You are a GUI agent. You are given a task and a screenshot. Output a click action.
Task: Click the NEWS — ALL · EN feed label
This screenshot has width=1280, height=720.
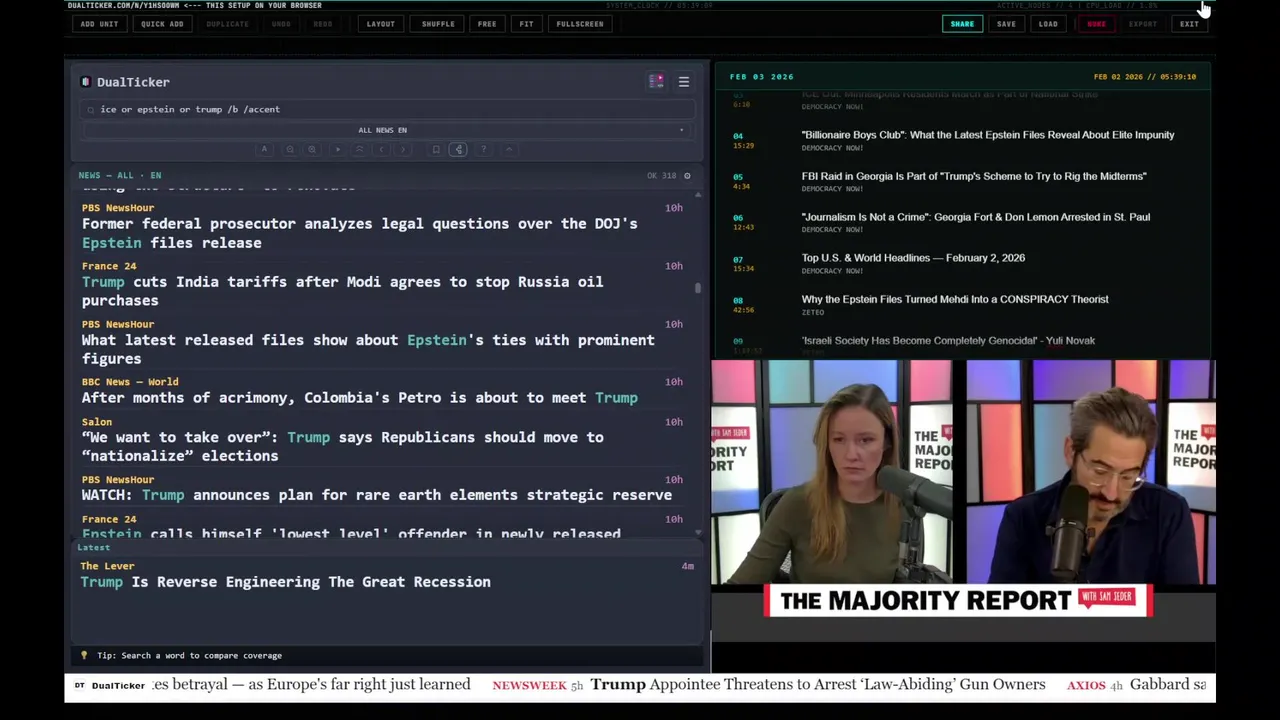click(120, 176)
